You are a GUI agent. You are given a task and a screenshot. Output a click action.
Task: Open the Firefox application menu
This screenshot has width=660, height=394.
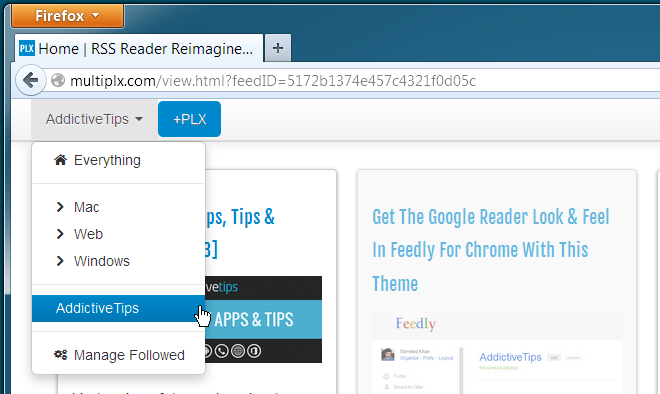tap(67, 16)
